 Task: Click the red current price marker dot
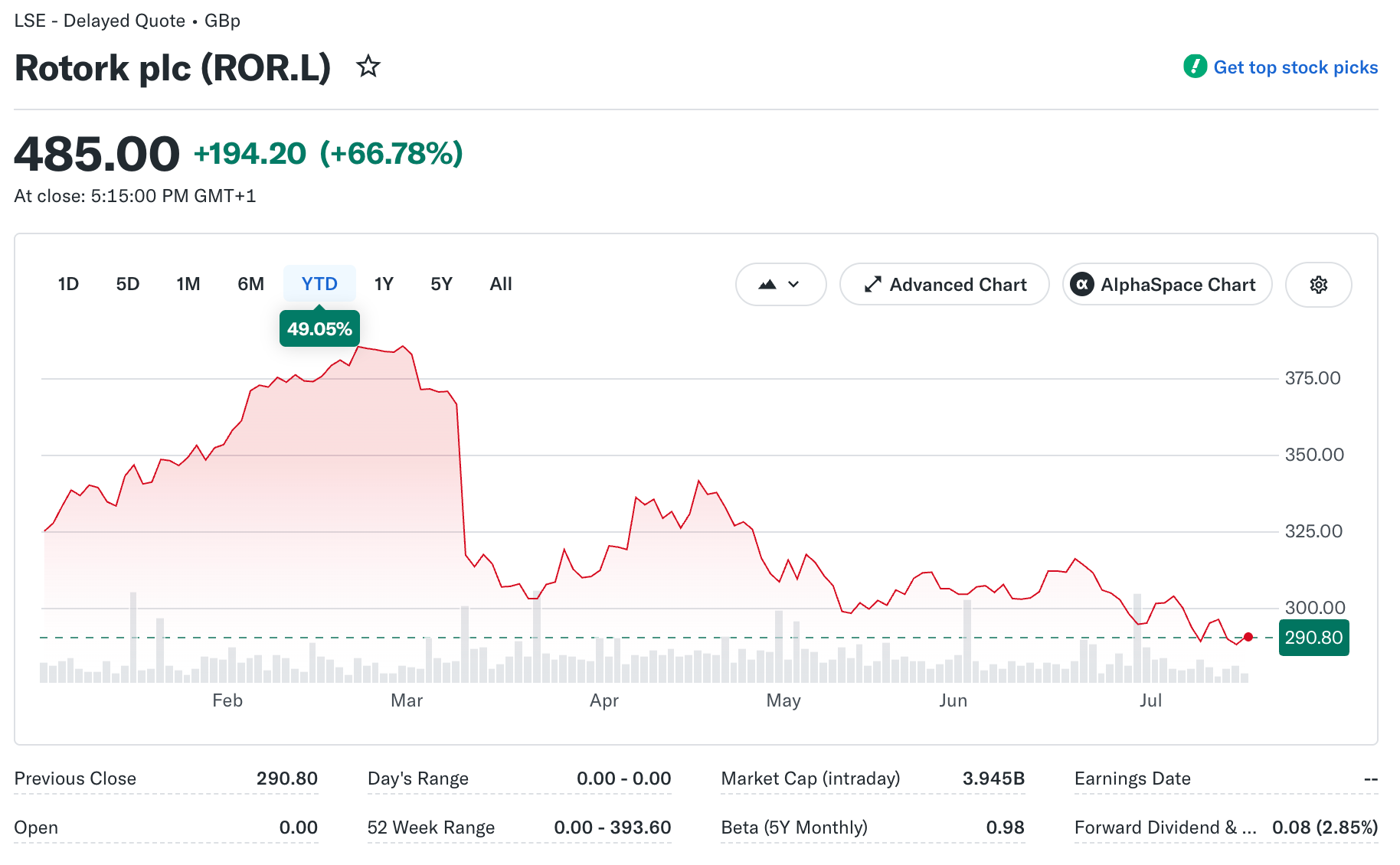(1248, 637)
